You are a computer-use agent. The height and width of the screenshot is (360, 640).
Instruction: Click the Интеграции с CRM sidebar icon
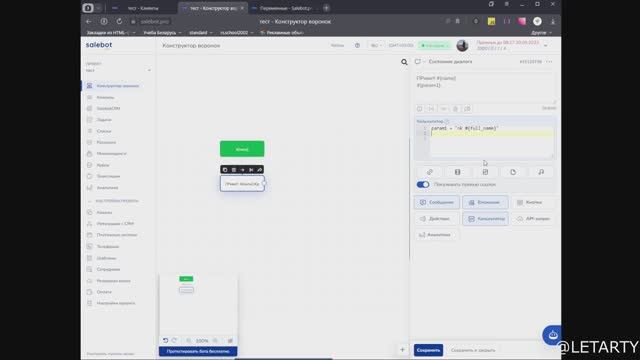(x=89, y=224)
